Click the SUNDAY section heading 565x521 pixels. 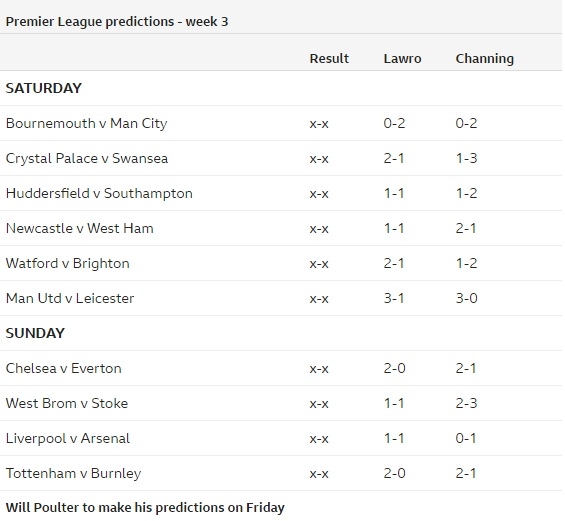coord(35,333)
